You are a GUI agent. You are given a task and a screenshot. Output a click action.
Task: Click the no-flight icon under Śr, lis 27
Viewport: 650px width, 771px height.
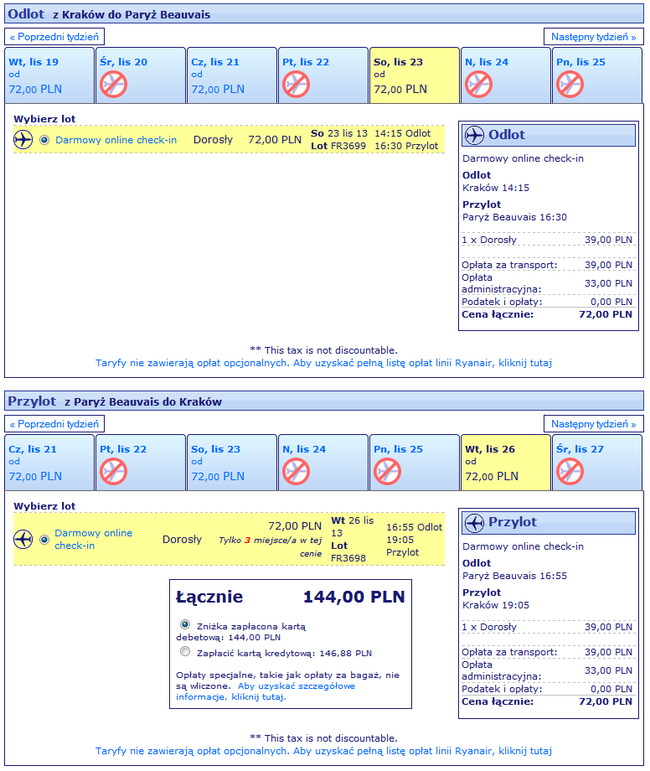569,471
